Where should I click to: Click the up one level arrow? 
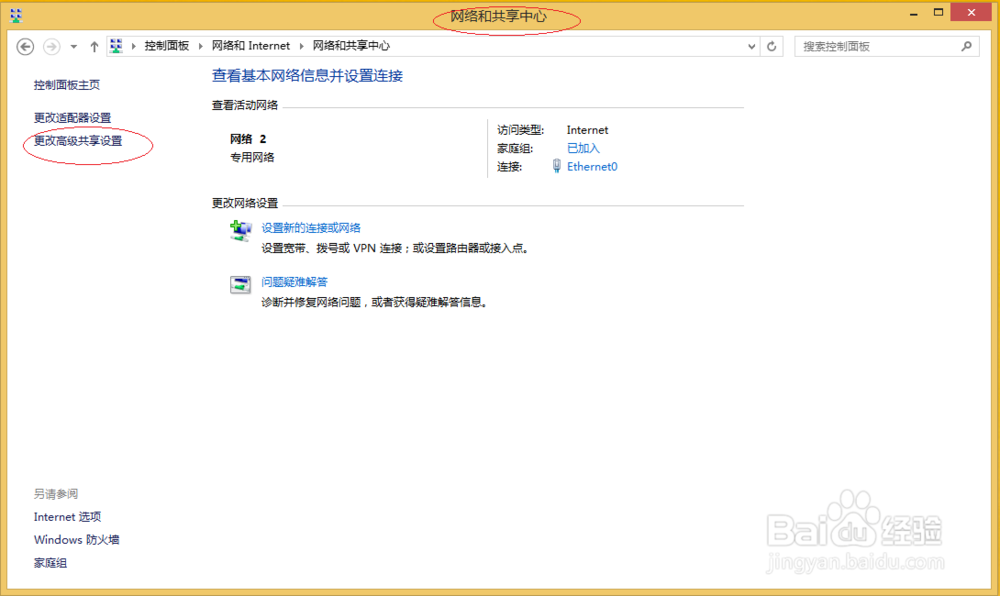[x=93, y=46]
